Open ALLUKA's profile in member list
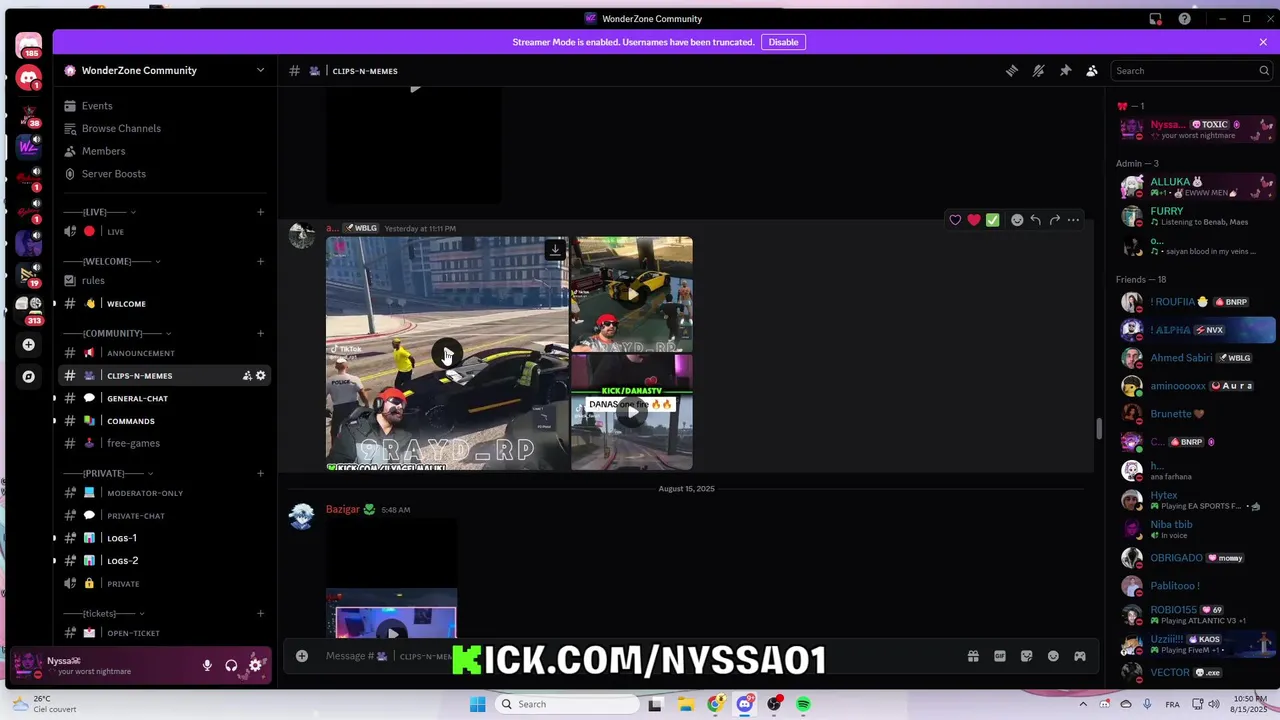Viewport: 1280px width, 720px height. [x=1196, y=187]
